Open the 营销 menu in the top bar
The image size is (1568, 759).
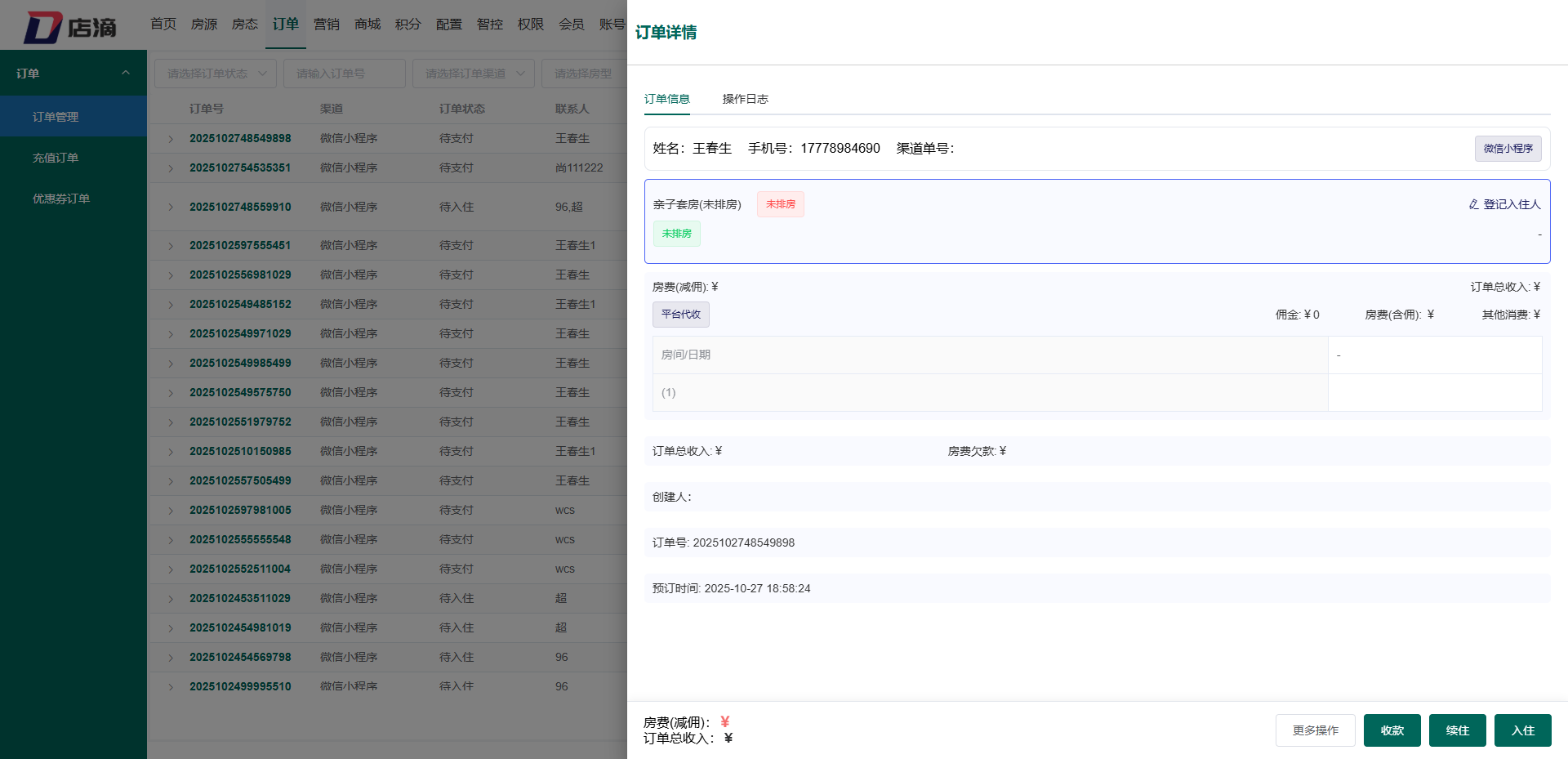pyautogui.click(x=327, y=24)
